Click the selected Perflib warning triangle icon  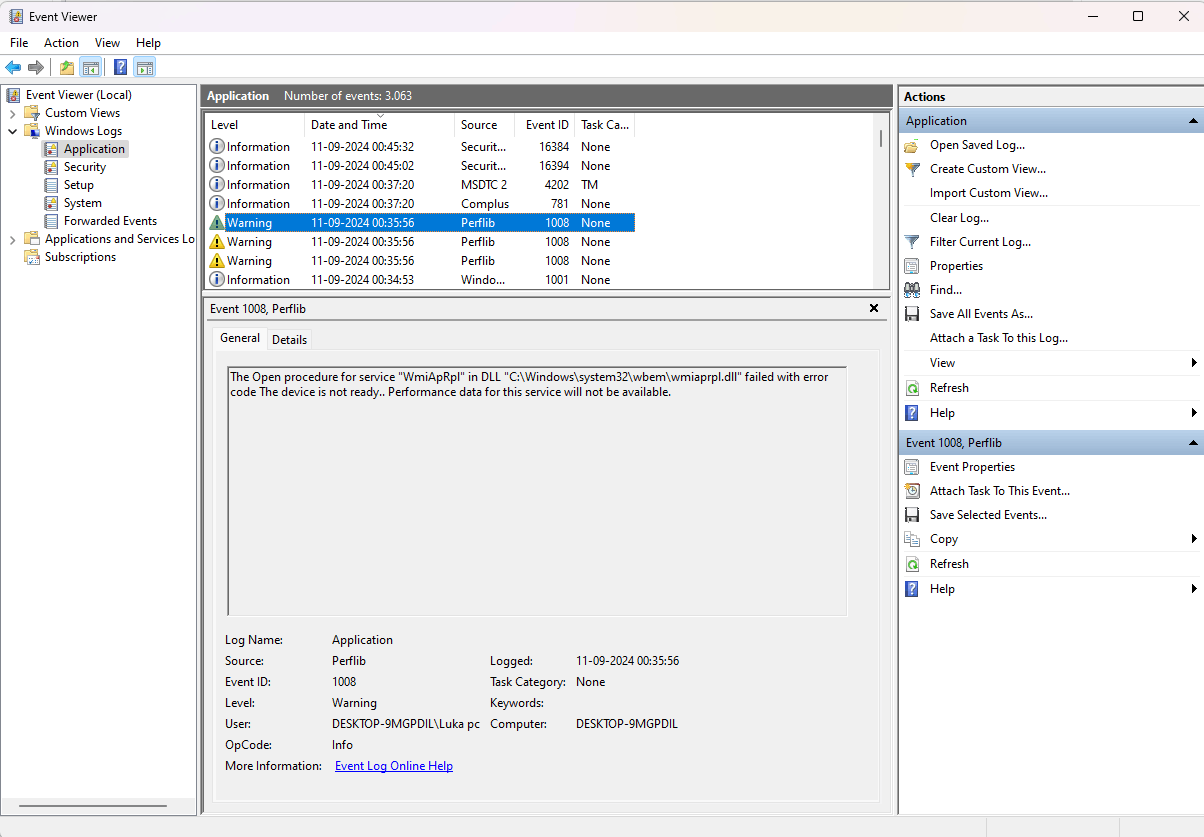point(216,223)
